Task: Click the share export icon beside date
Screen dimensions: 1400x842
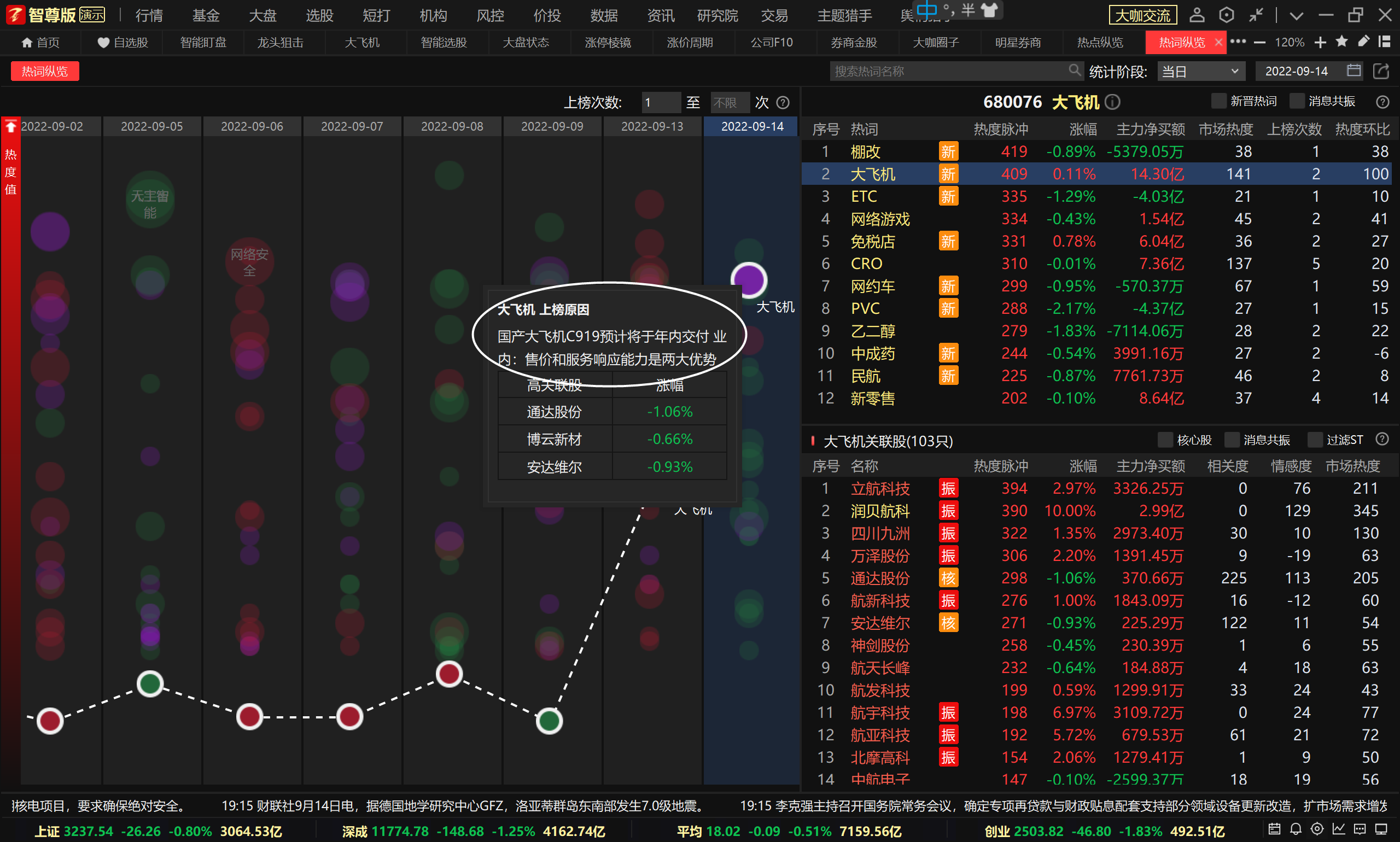Action: coord(1381,71)
